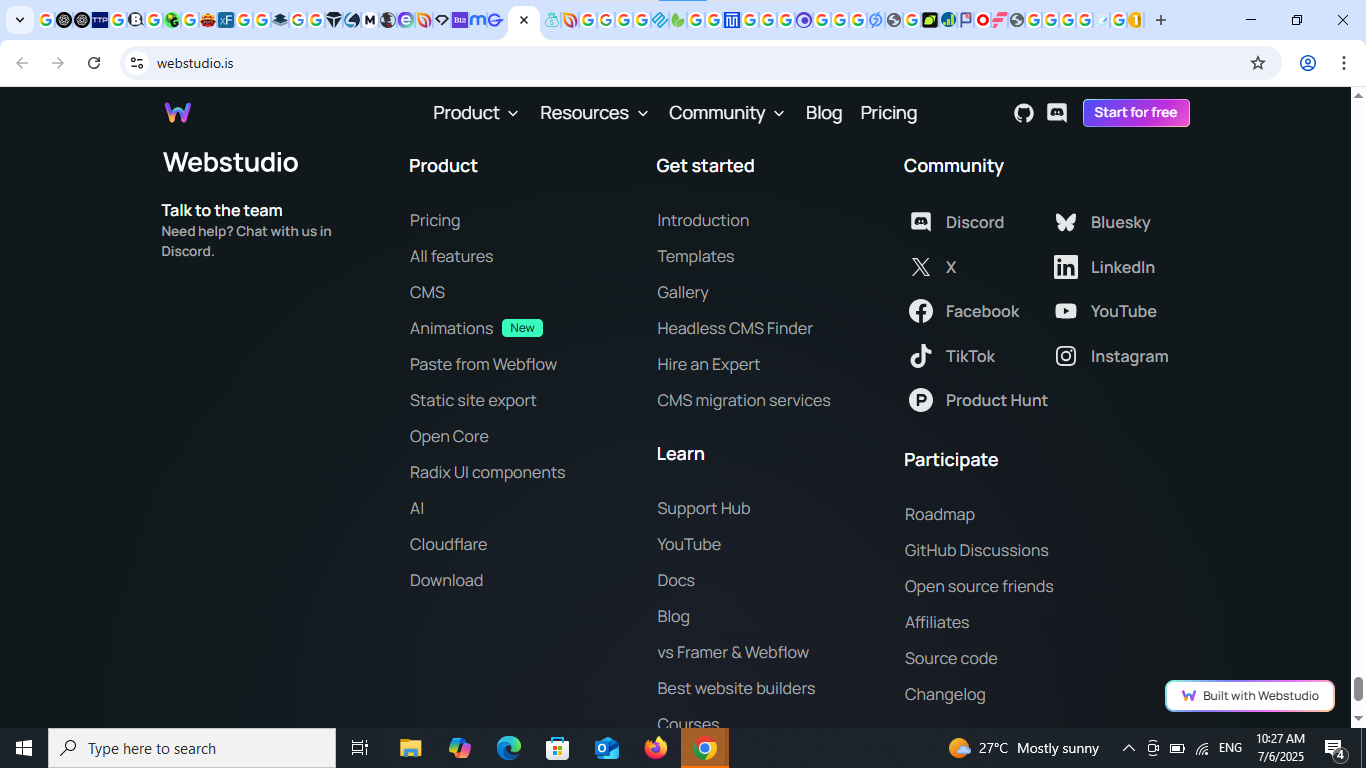Click the Support Hub link
1366x768 pixels.
(x=703, y=508)
